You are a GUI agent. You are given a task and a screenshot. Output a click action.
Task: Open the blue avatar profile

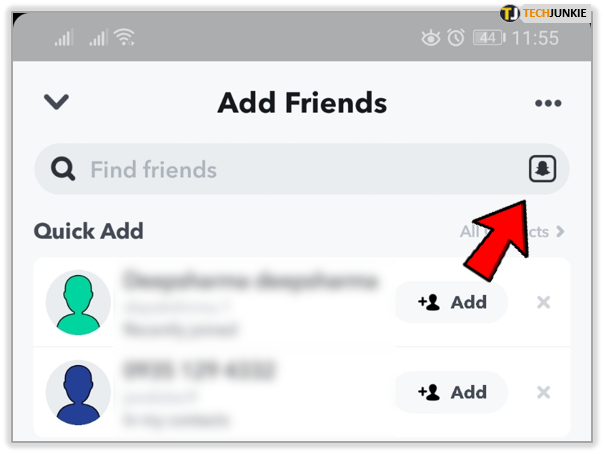78,392
